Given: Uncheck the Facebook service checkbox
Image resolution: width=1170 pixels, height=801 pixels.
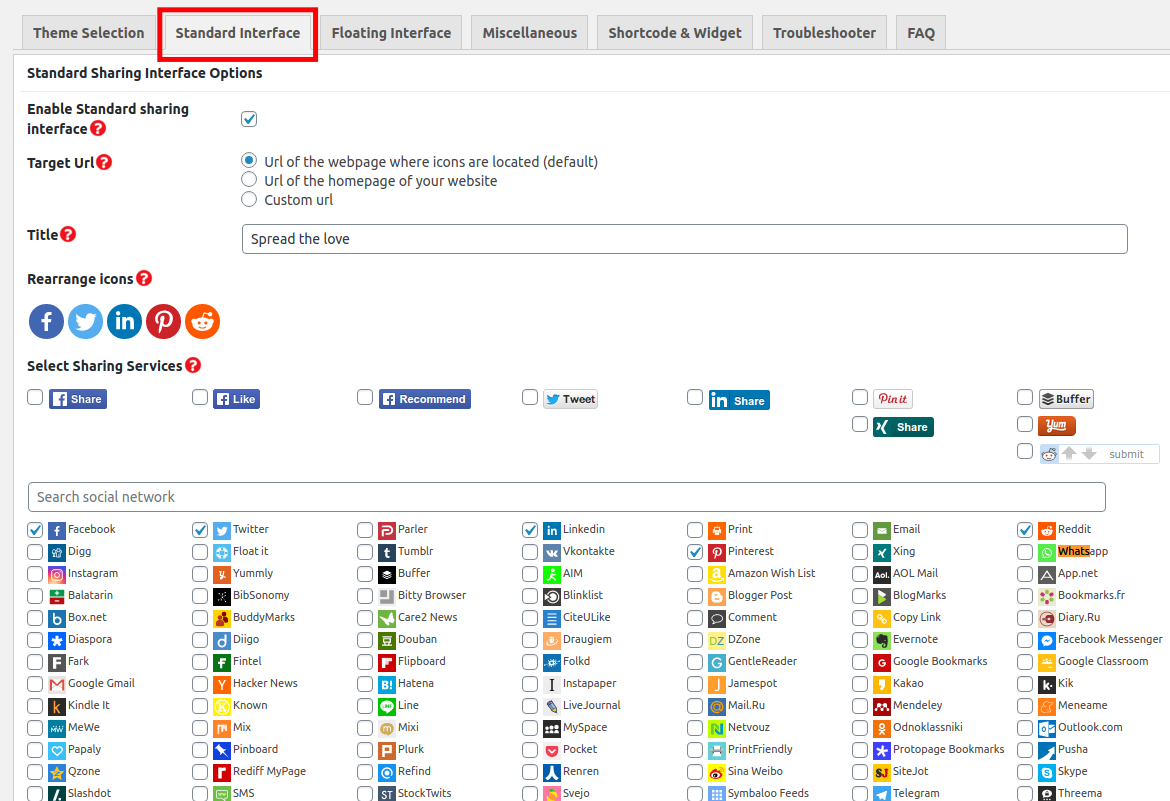Looking at the screenshot, I should (35, 530).
